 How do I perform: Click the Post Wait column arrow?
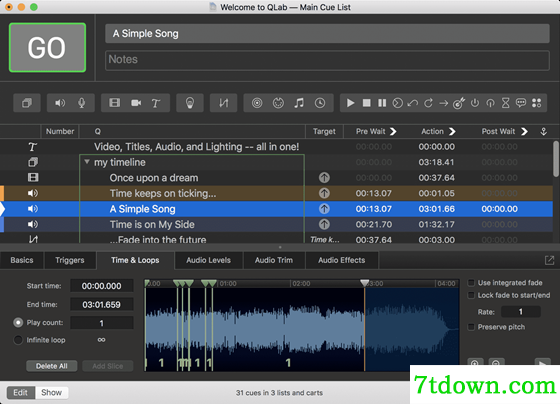point(524,131)
